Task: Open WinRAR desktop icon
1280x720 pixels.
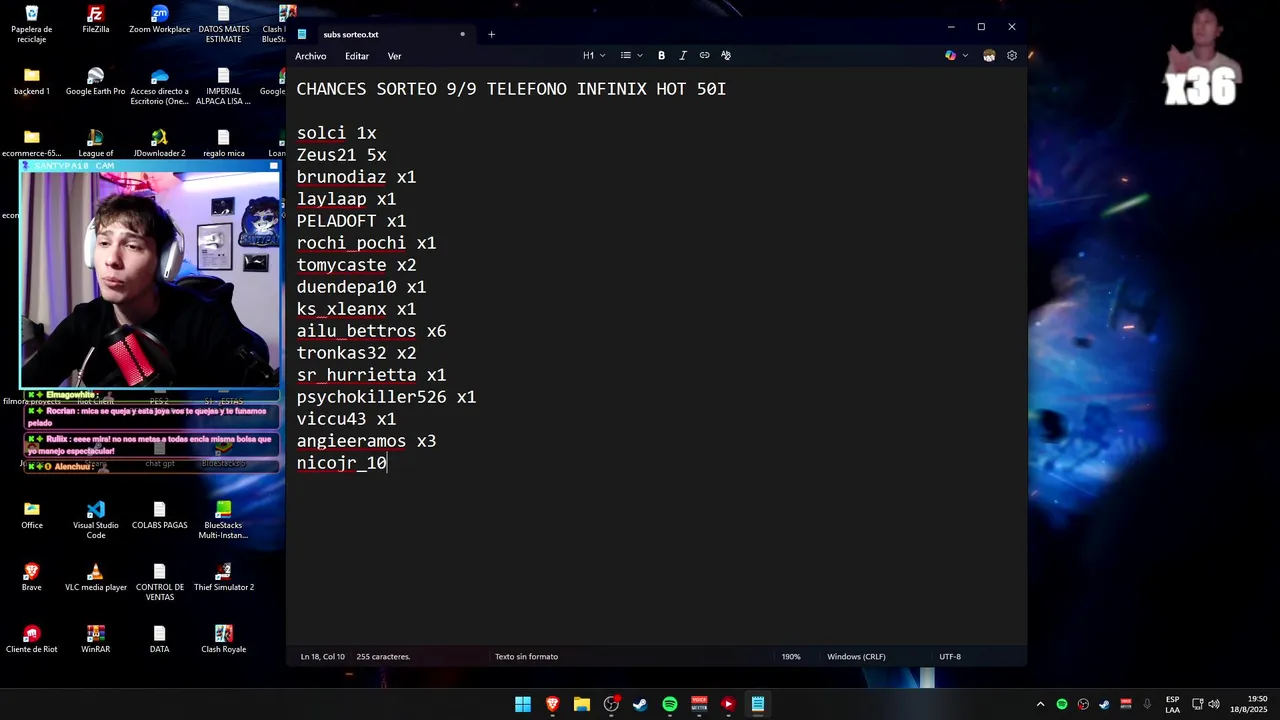Action: (x=96, y=639)
